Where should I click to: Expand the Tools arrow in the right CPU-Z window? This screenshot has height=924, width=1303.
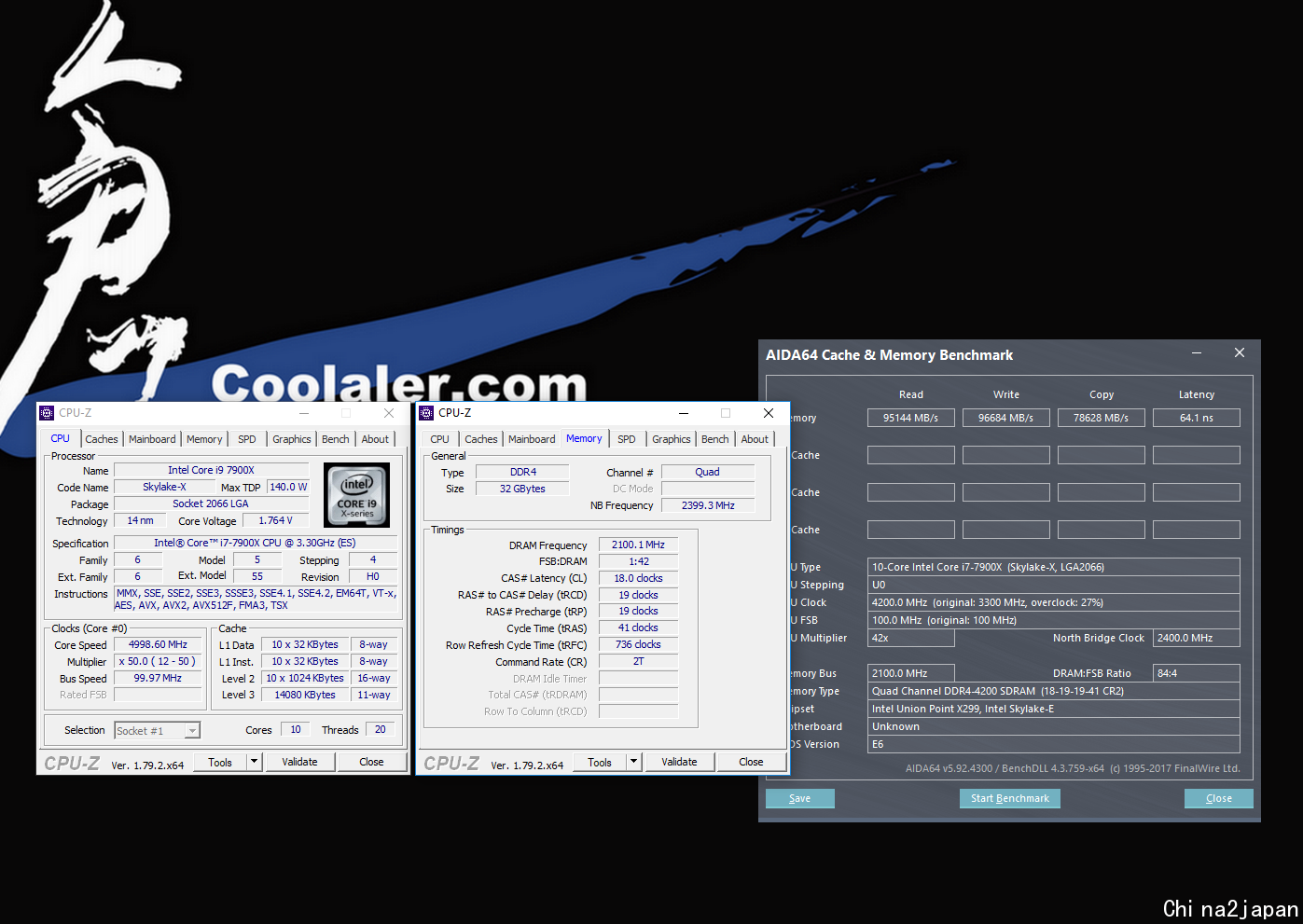(633, 762)
